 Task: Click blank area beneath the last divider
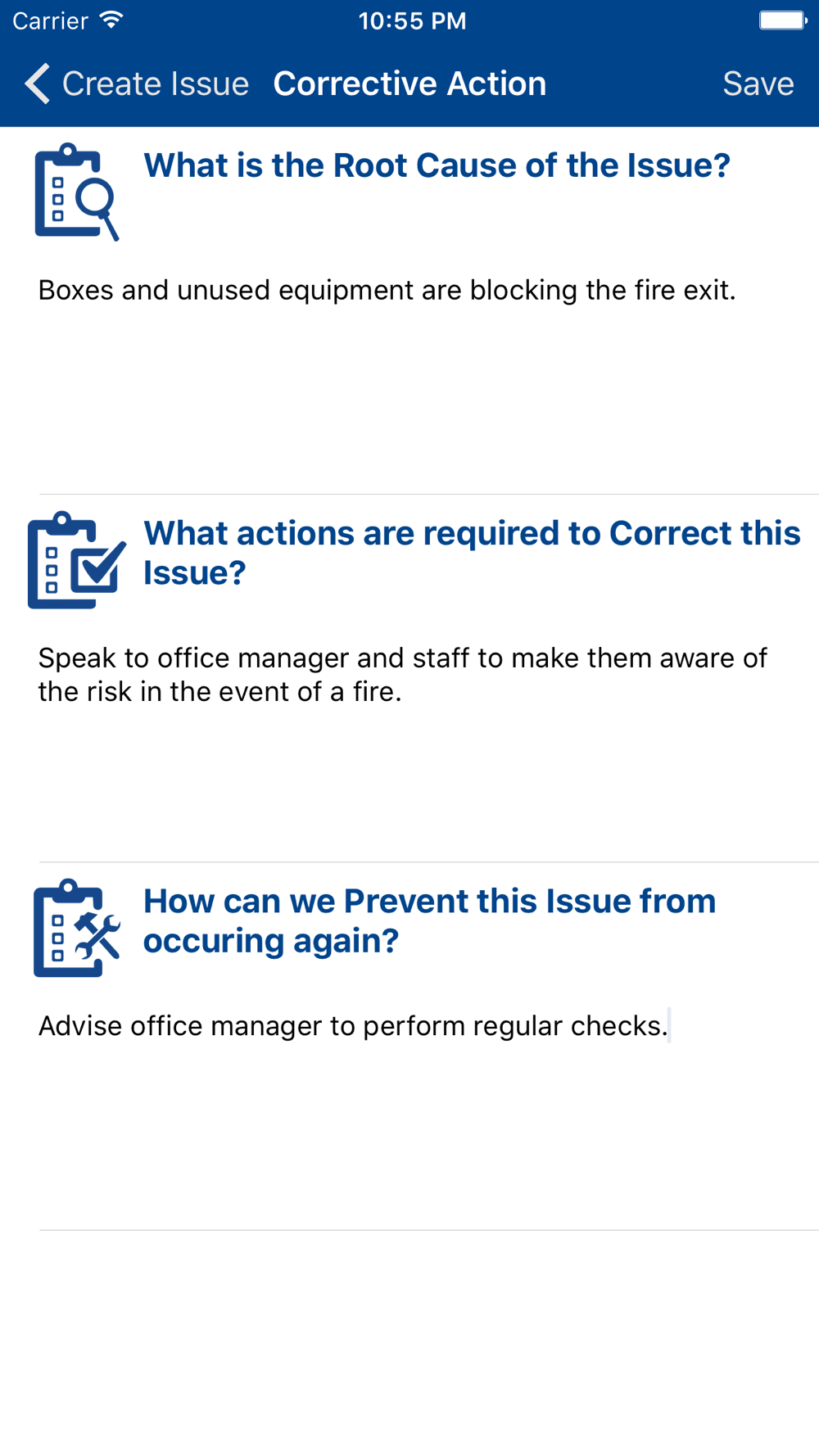pos(409,1343)
